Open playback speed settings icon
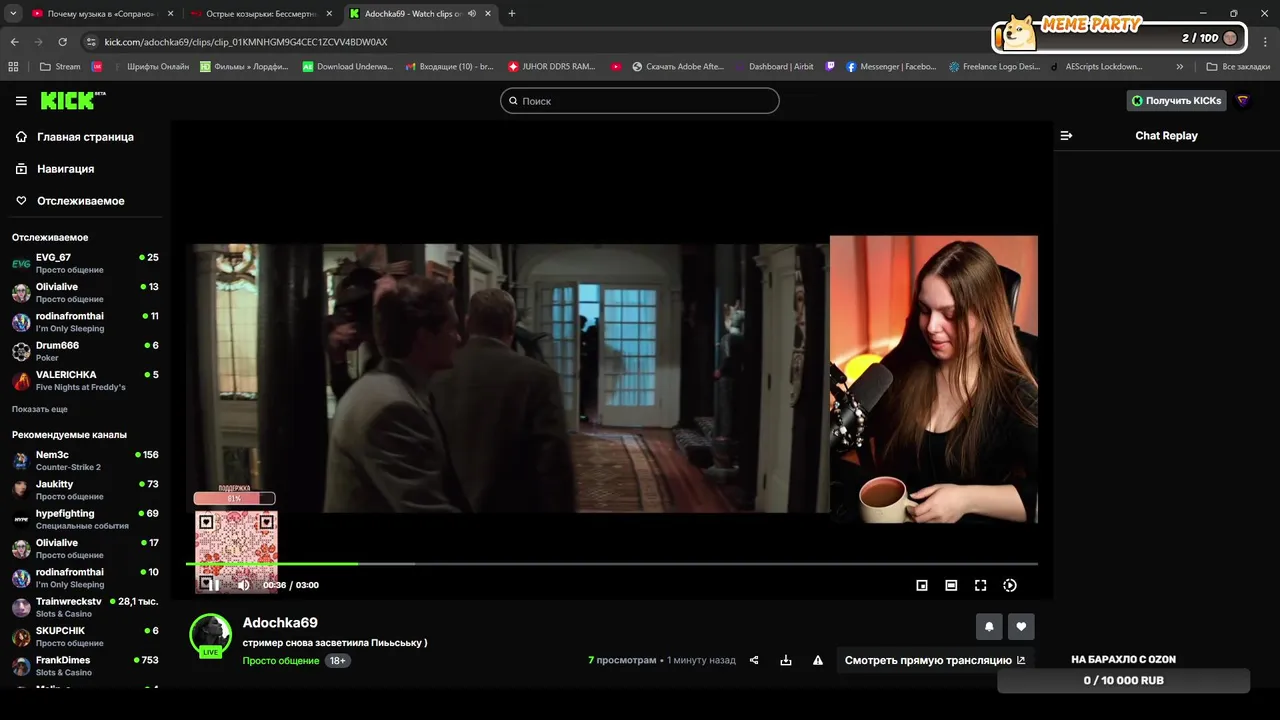This screenshot has width=1280, height=720. tap(1010, 585)
